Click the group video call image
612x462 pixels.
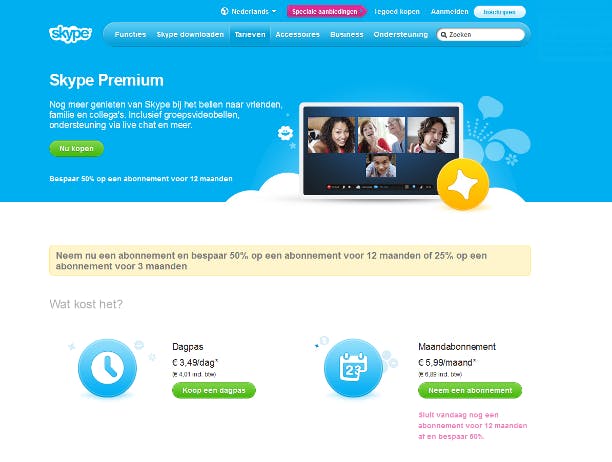(381, 149)
